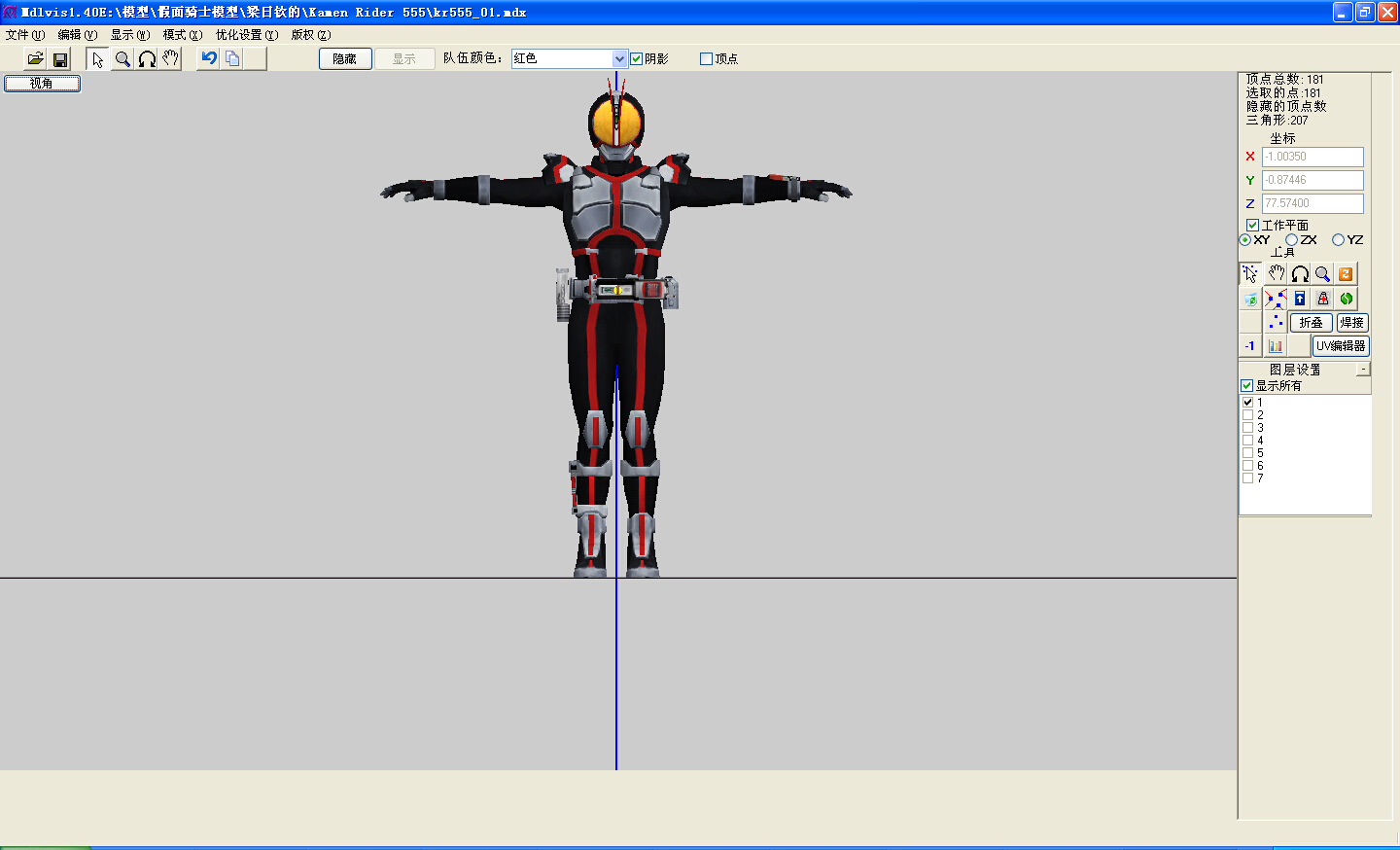Toggle the 显示所有 show all checkbox
The height and width of the screenshot is (850, 1400).
pos(1247,385)
